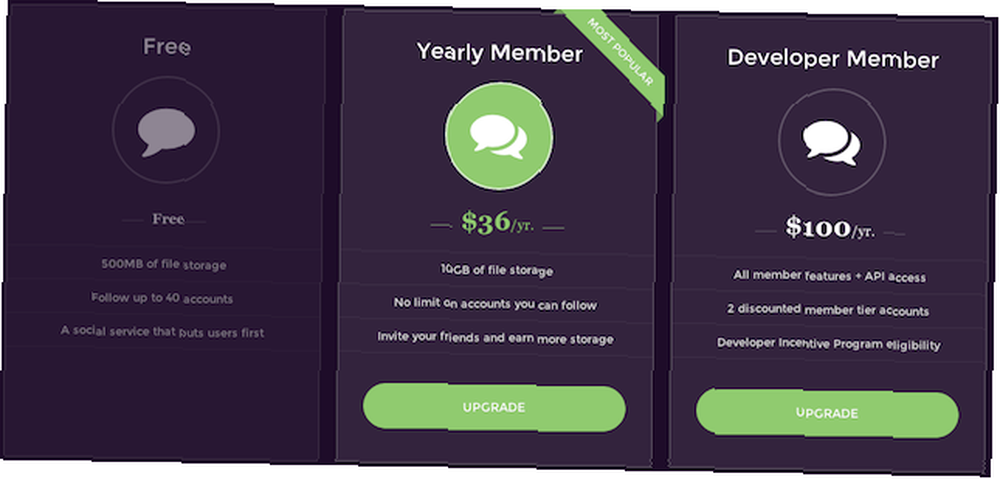Click Invite your friends feature row
Screen dimensions: 1000x479
coord(495,337)
